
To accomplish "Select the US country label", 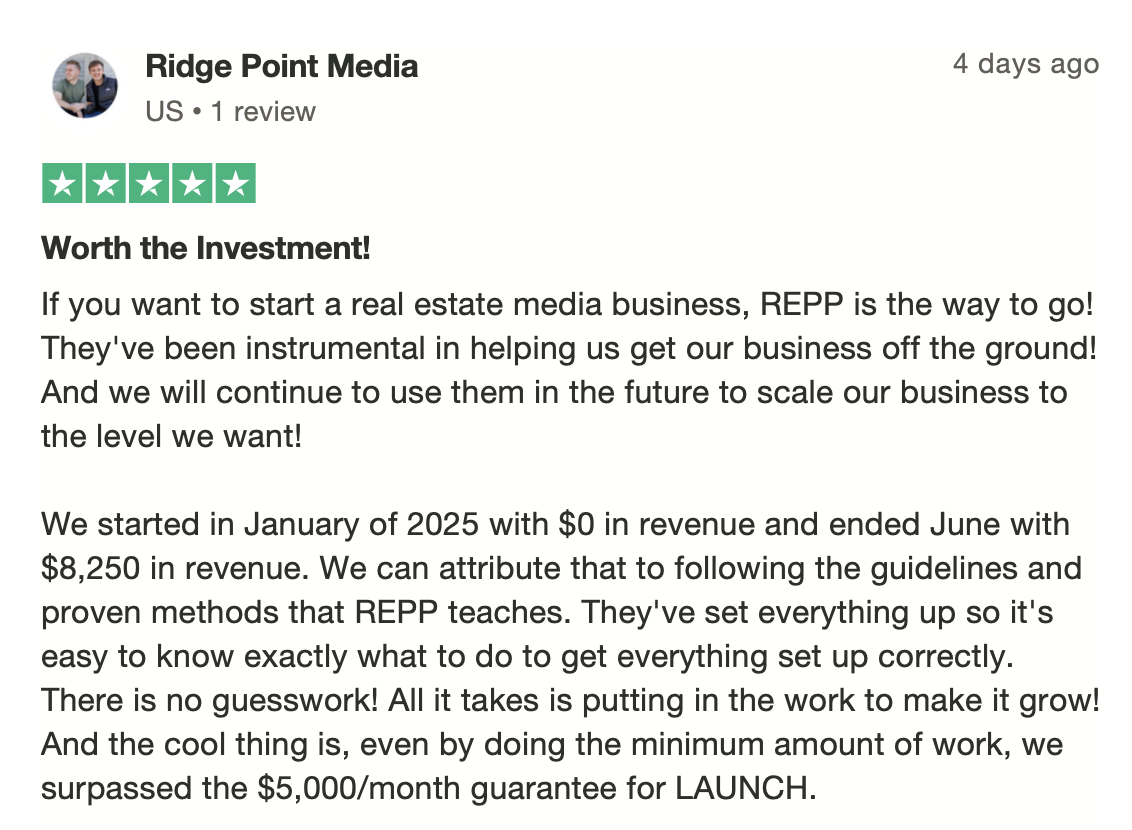I will (164, 112).
